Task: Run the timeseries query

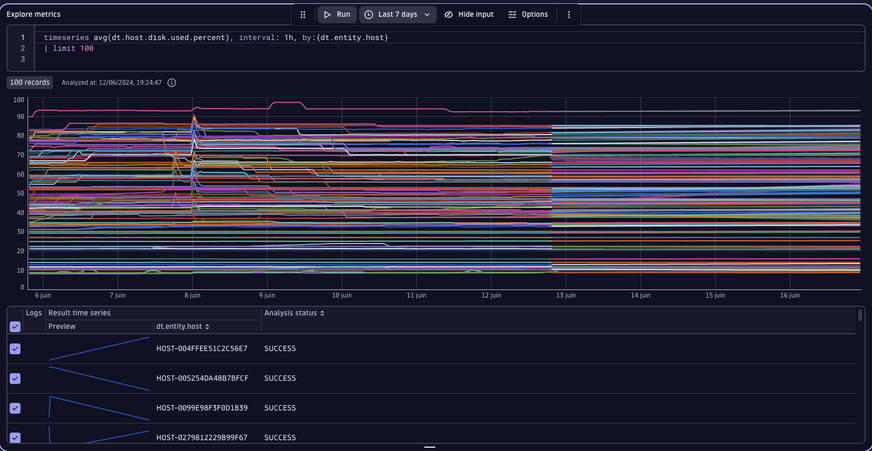Action: [336, 15]
